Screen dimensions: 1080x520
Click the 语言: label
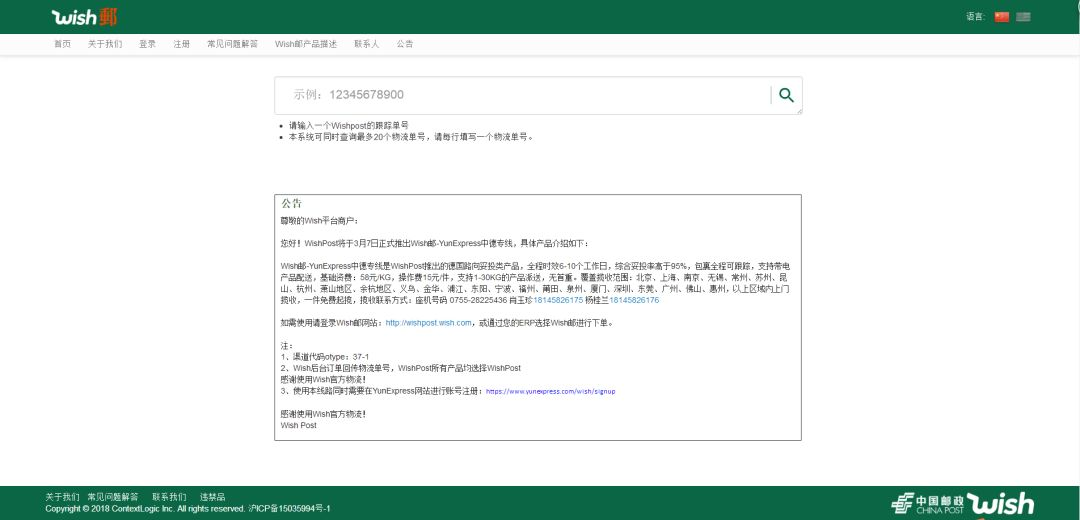tap(975, 17)
